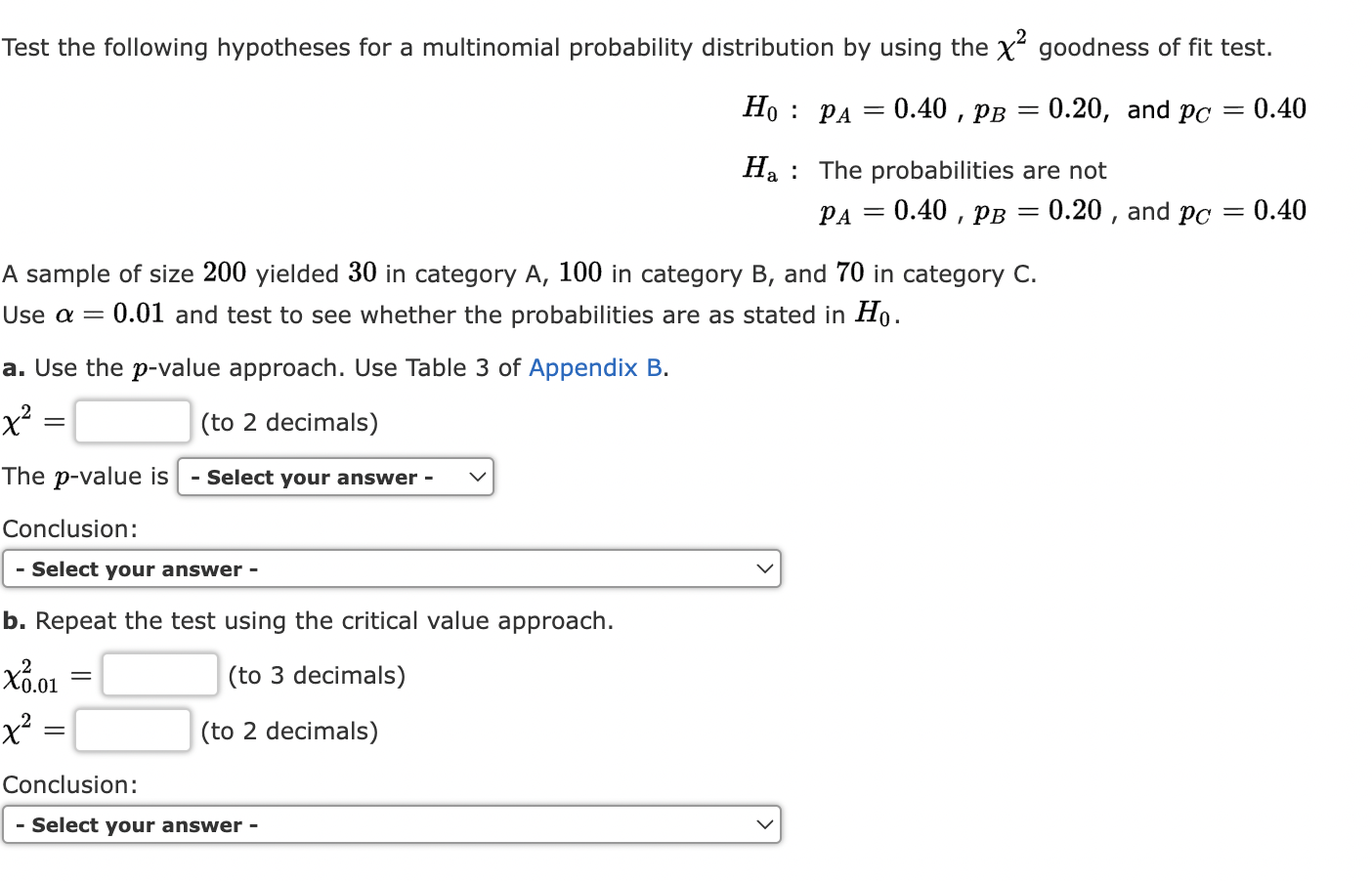Choose an answer from the p-value dropdown

335,477
